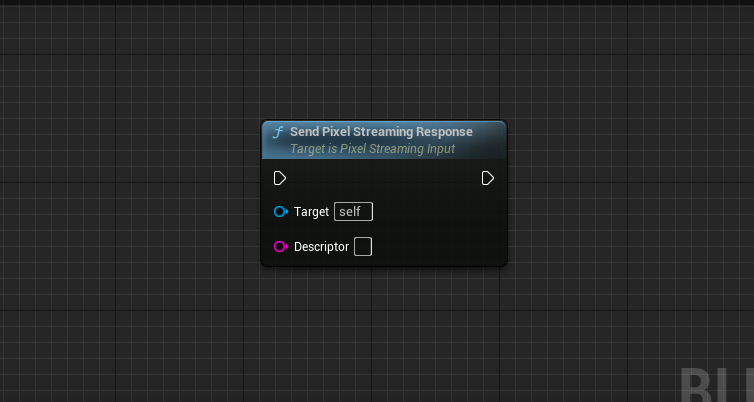Select the Send Pixel Streaming Response title
Screen dimensions: 754x402
[x=381, y=132]
